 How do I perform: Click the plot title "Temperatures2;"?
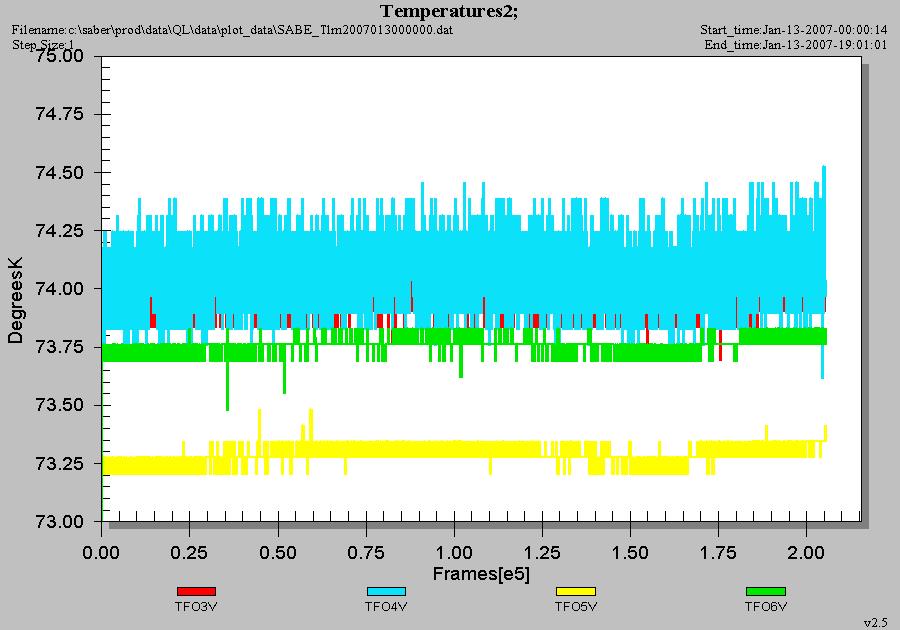(449, 11)
